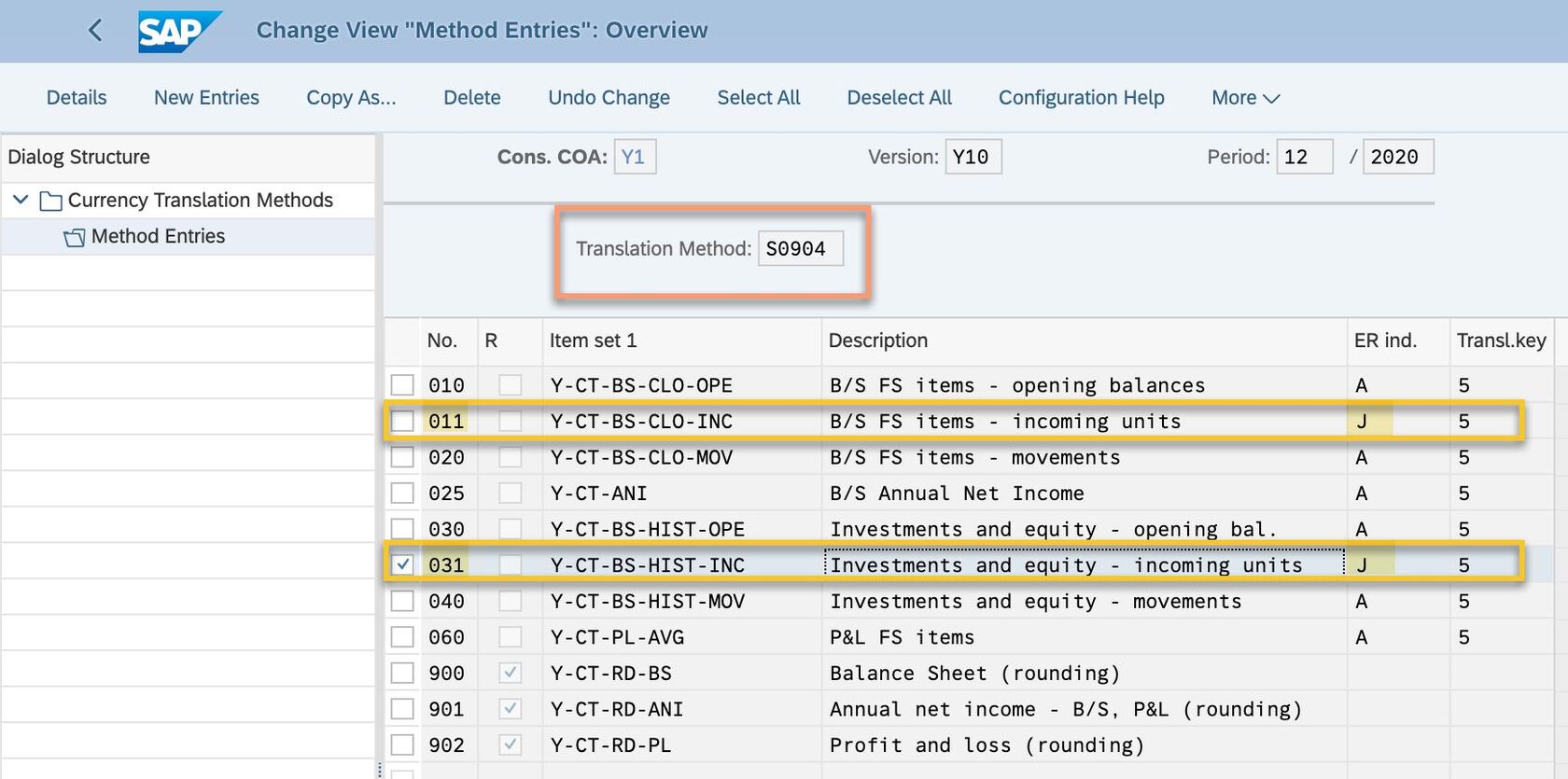Click Delete in the toolbar
Image resolution: width=1568 pixels, height=779 pixels.
pos(472,98)
